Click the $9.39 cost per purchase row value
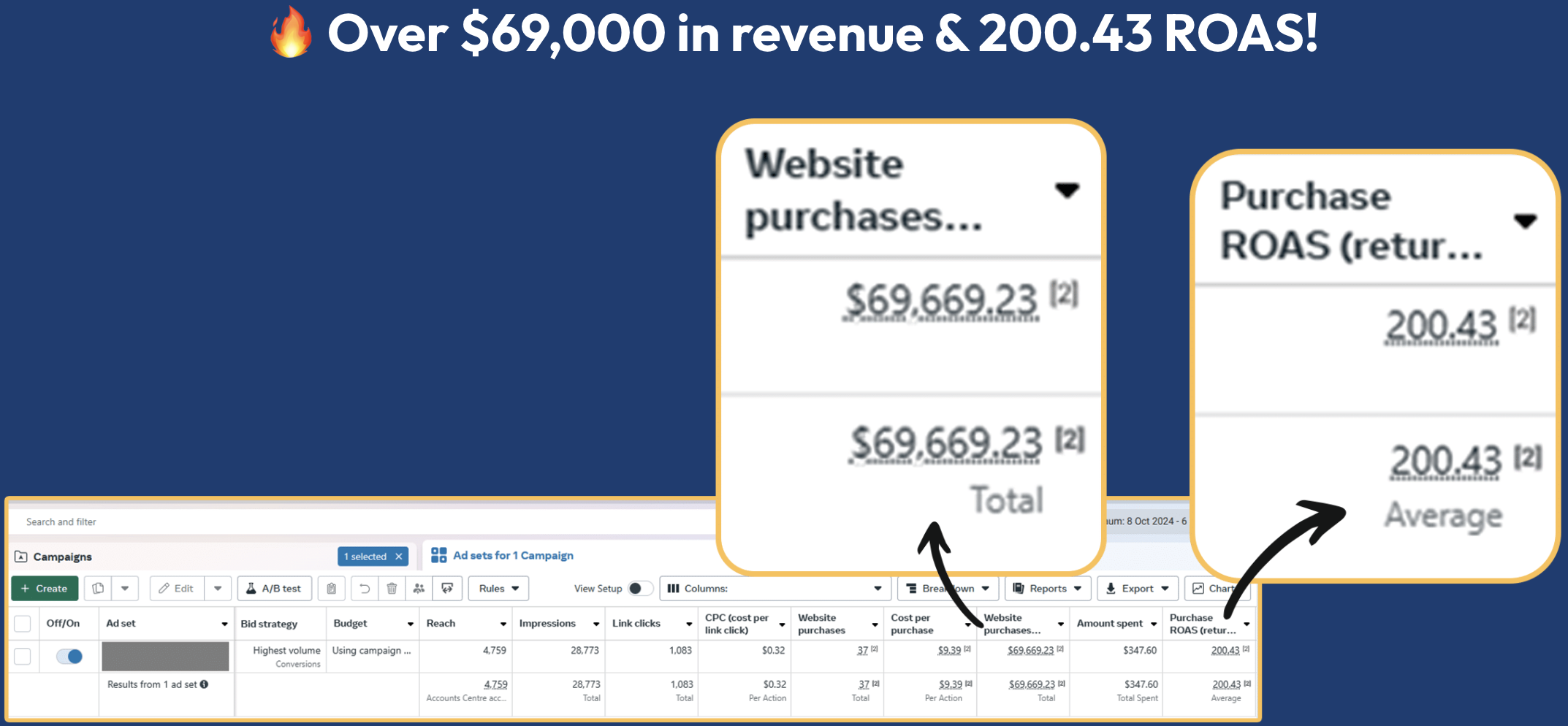This screenshot has width=1568, height=726. (949, 650)
